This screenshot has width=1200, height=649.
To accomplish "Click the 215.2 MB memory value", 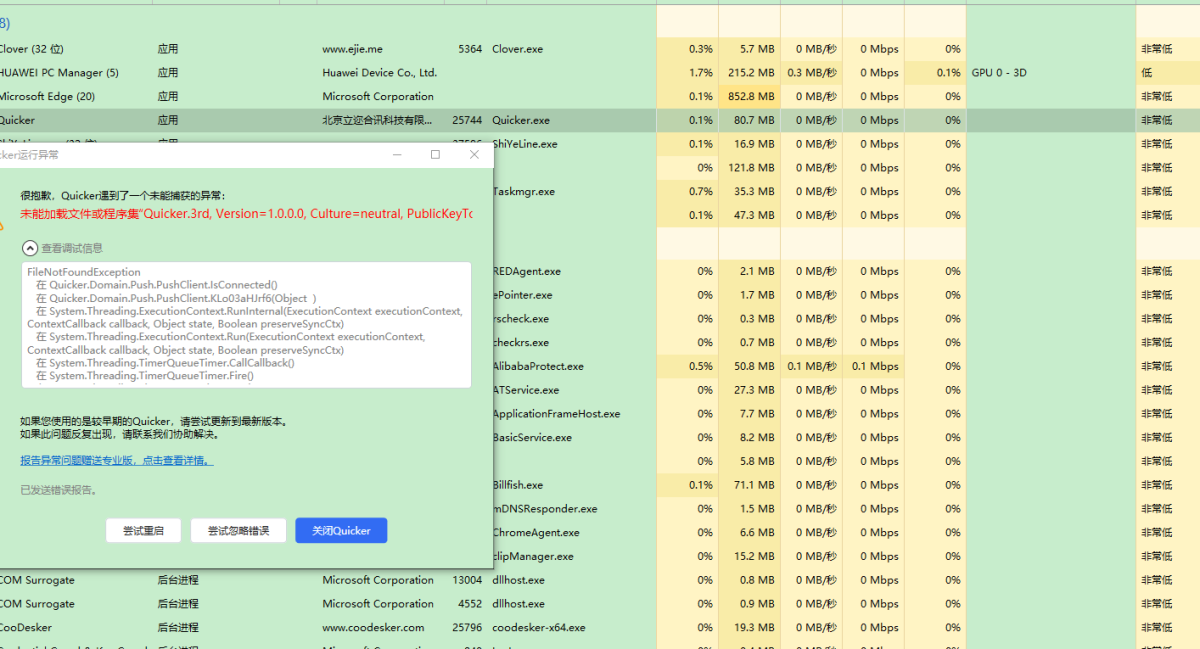I will pos(751,73).
